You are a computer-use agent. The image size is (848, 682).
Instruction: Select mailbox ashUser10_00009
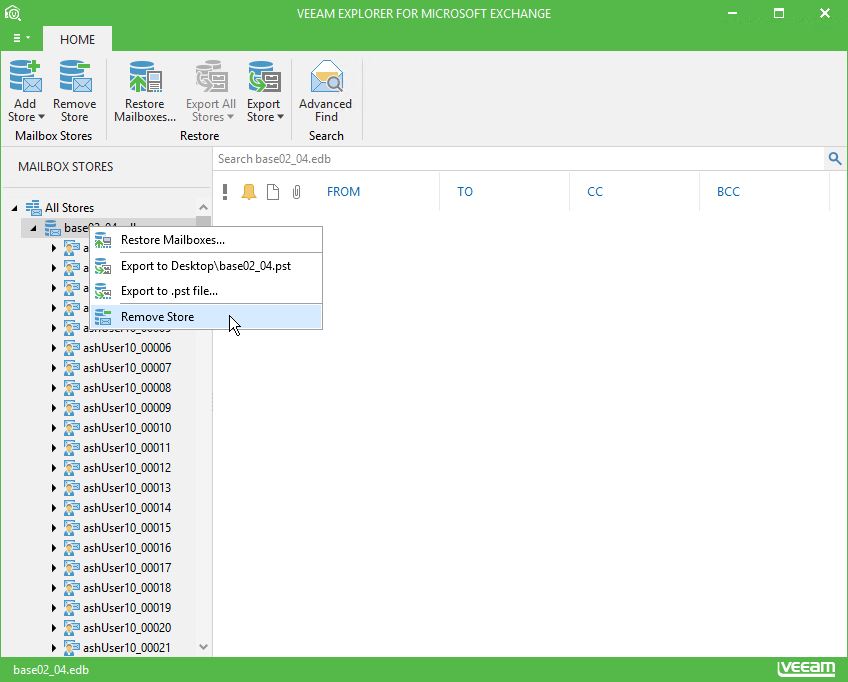click(127, 408)
